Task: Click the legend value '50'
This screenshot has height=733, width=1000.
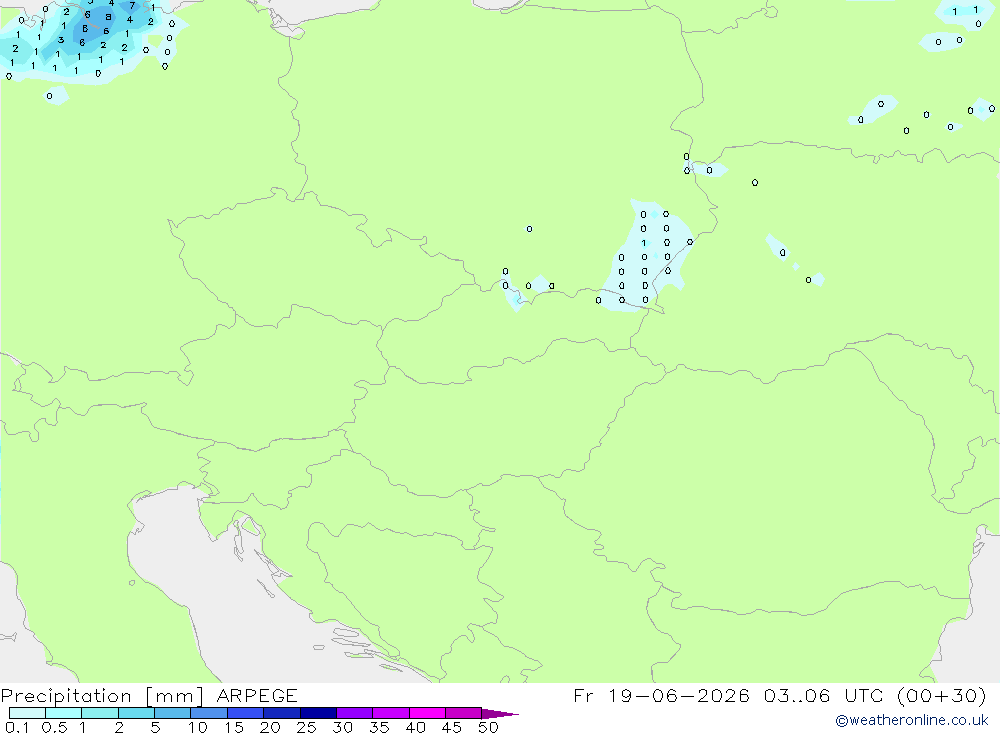Action: (488, 727)
